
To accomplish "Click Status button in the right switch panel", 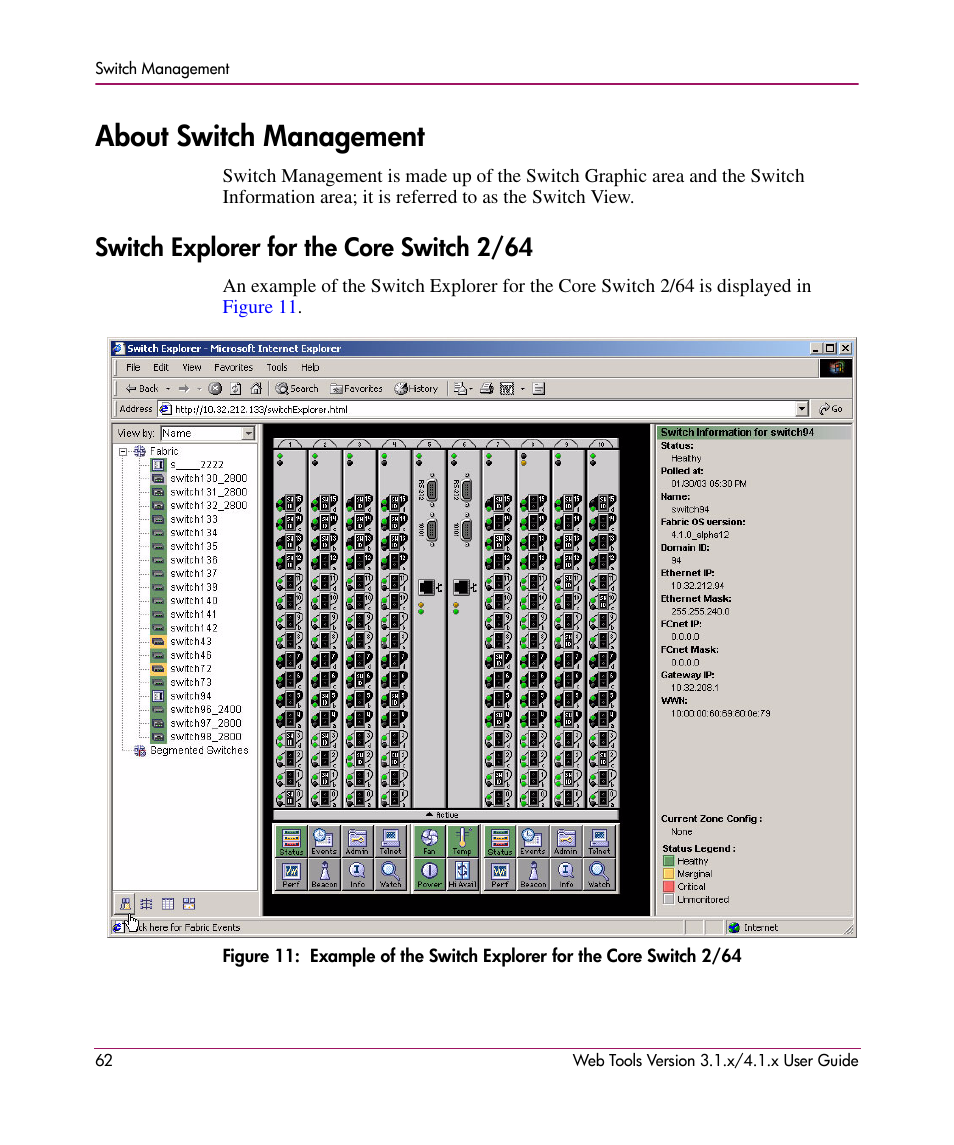I will (500, 841).
